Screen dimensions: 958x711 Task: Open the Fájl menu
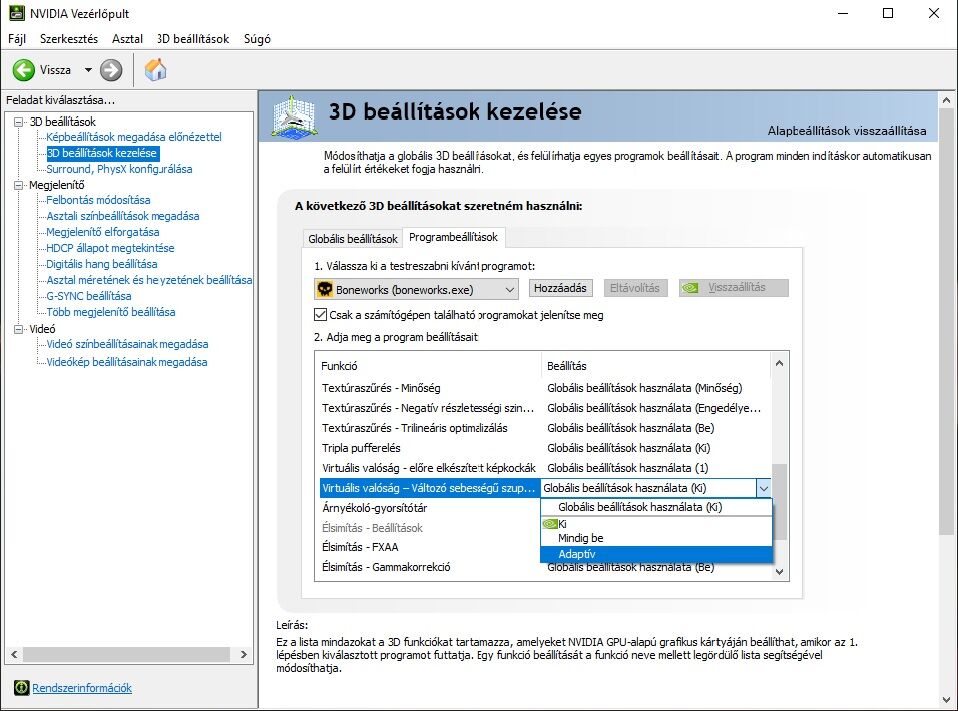pos(16,38)
